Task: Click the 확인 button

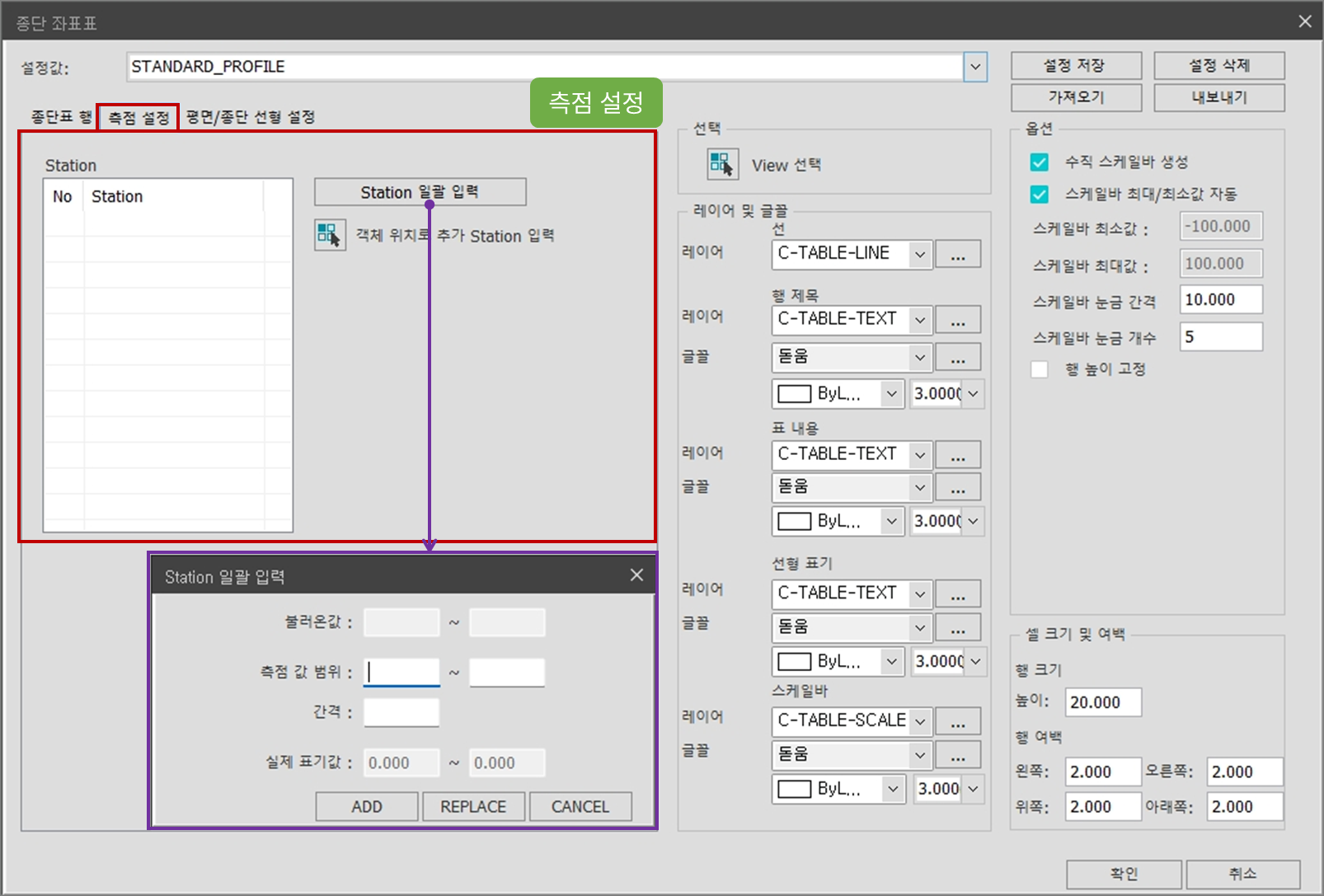Action: (x=1124, y=874)
